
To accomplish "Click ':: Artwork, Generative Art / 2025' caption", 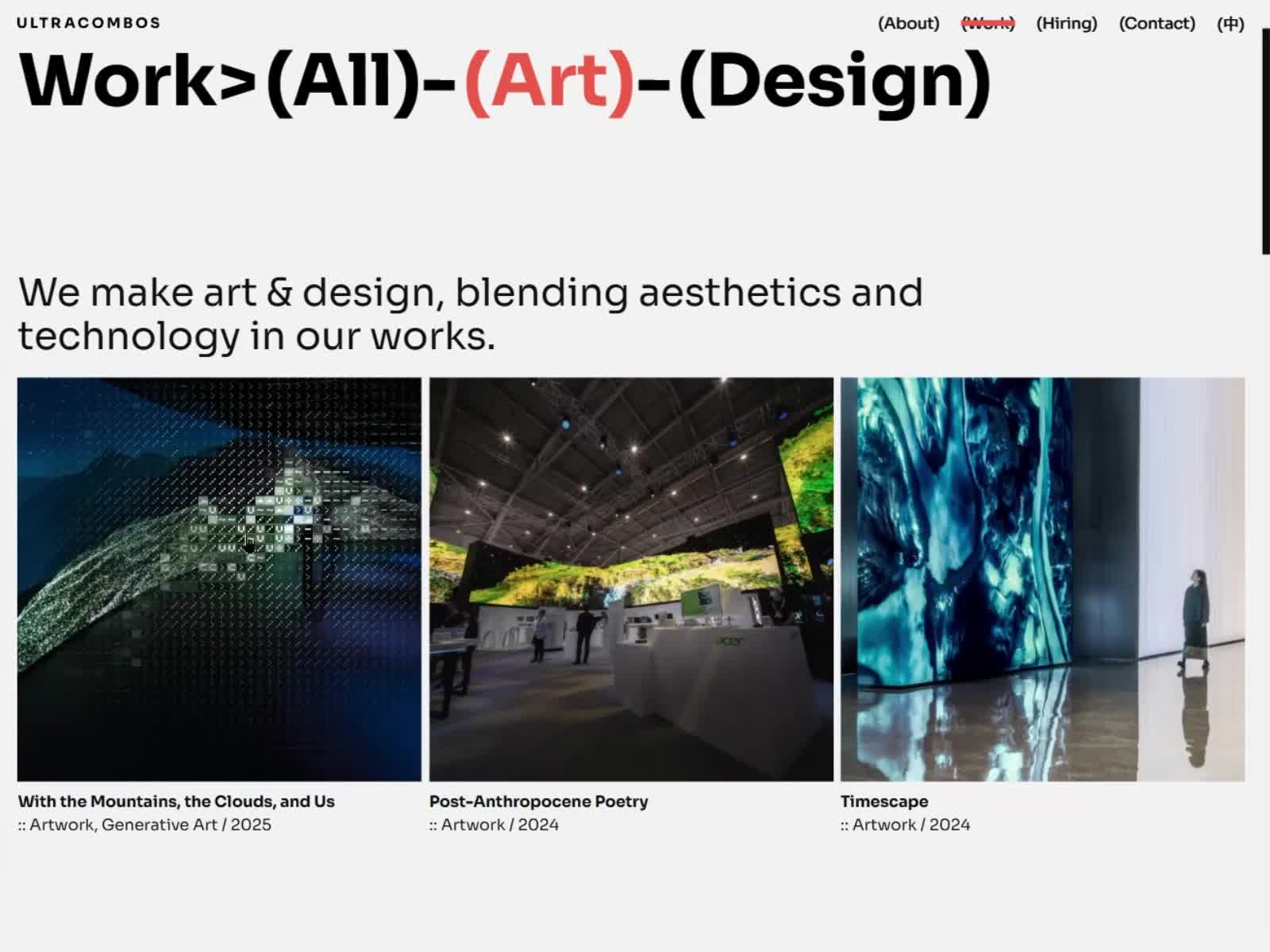I will tap(144, 825).
